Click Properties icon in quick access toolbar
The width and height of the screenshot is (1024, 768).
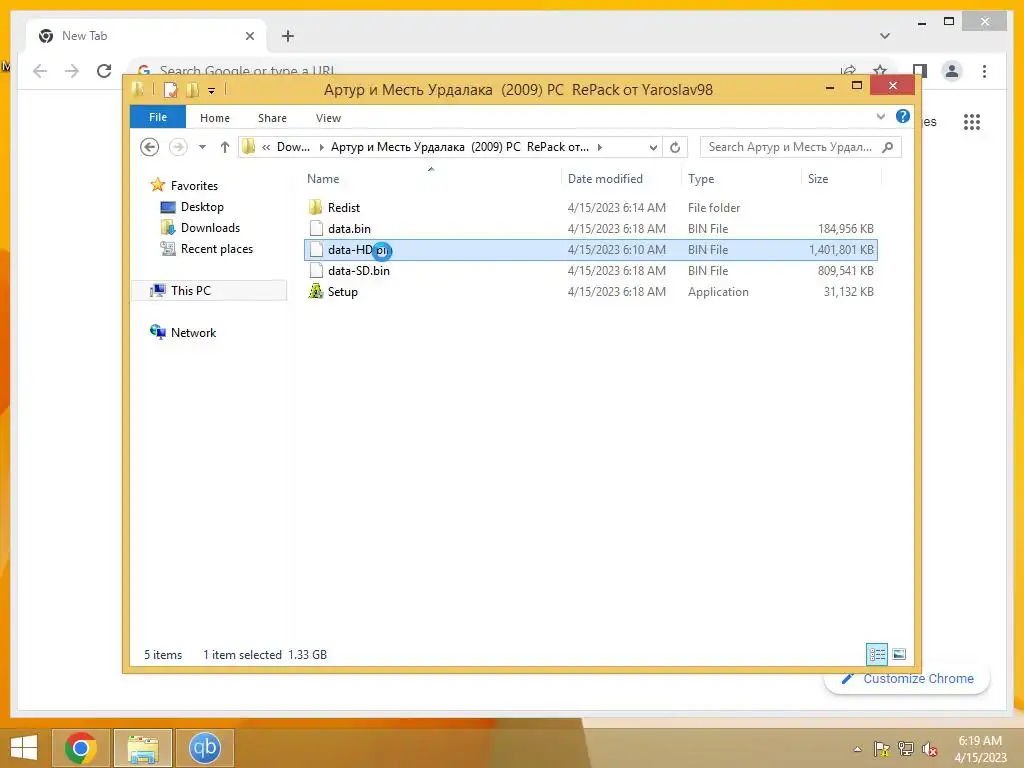170,89
